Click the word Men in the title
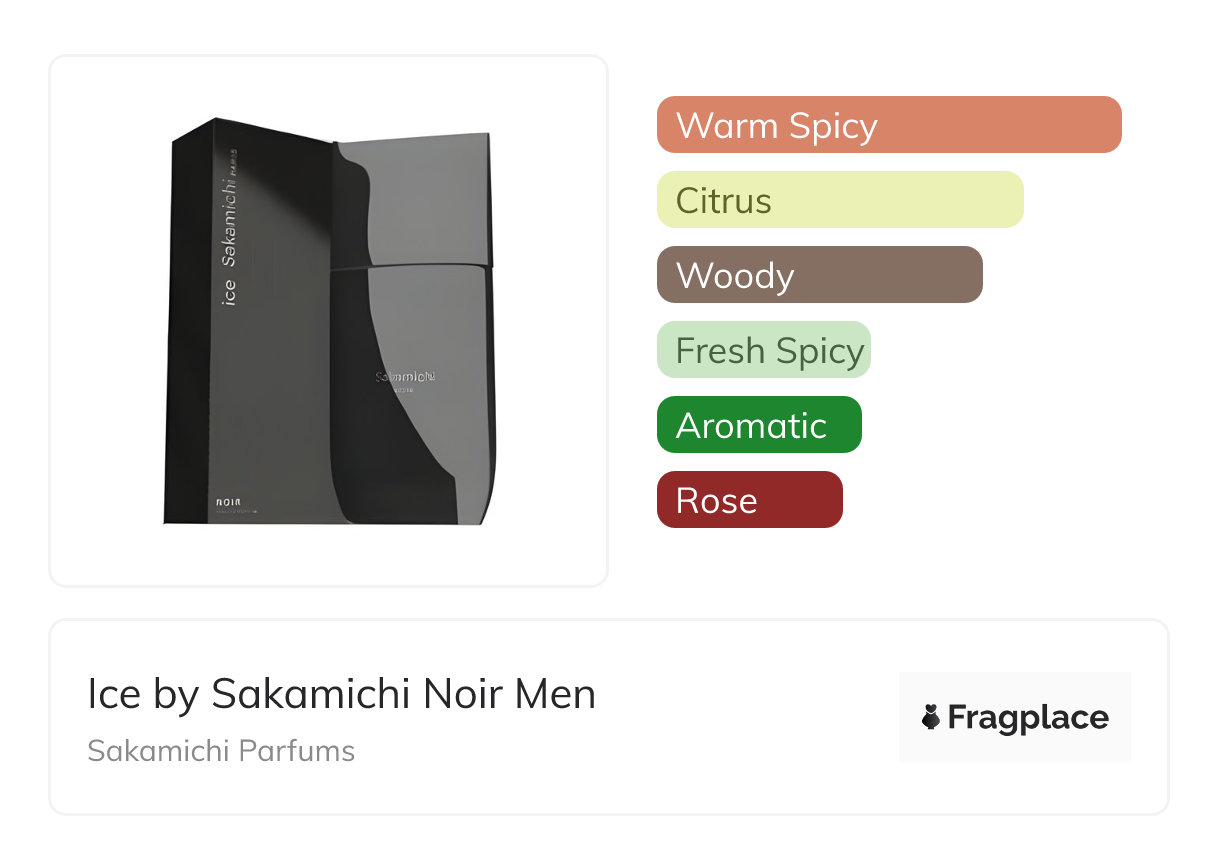1218x864 pixels. pyautogui.click(x=555, y=694)
